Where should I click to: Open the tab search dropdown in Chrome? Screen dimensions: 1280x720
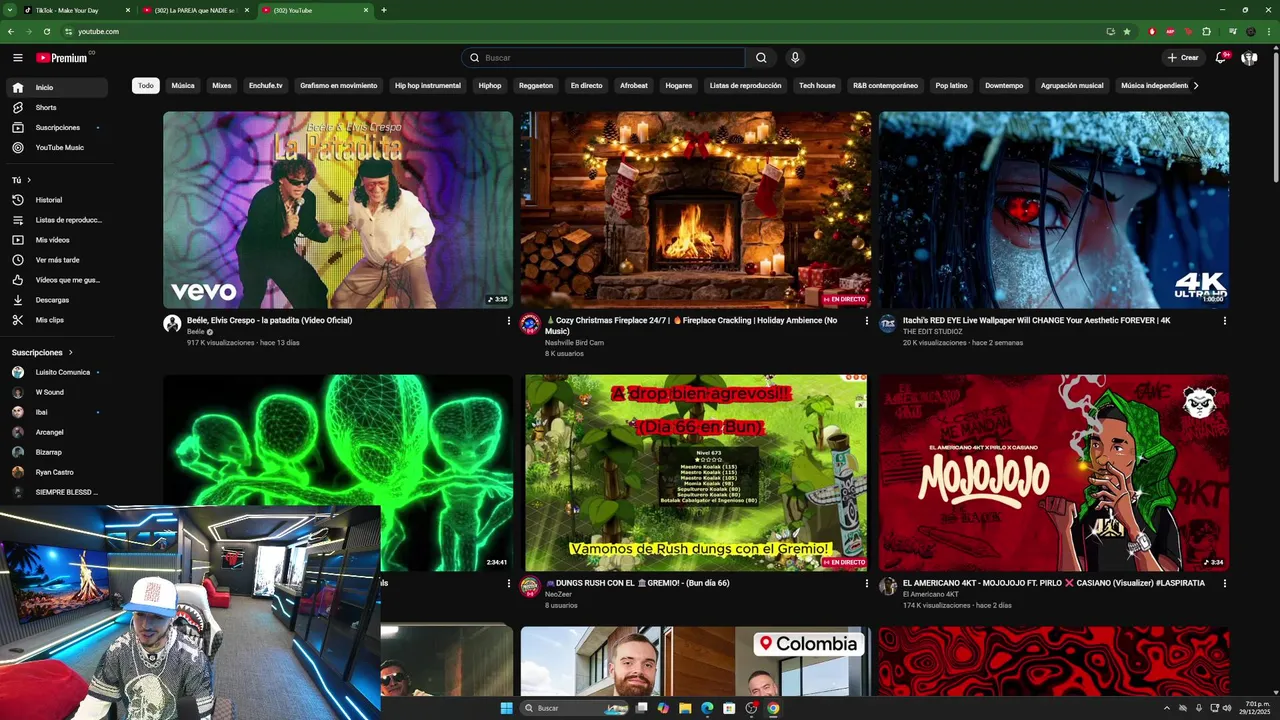click(9, 10)
